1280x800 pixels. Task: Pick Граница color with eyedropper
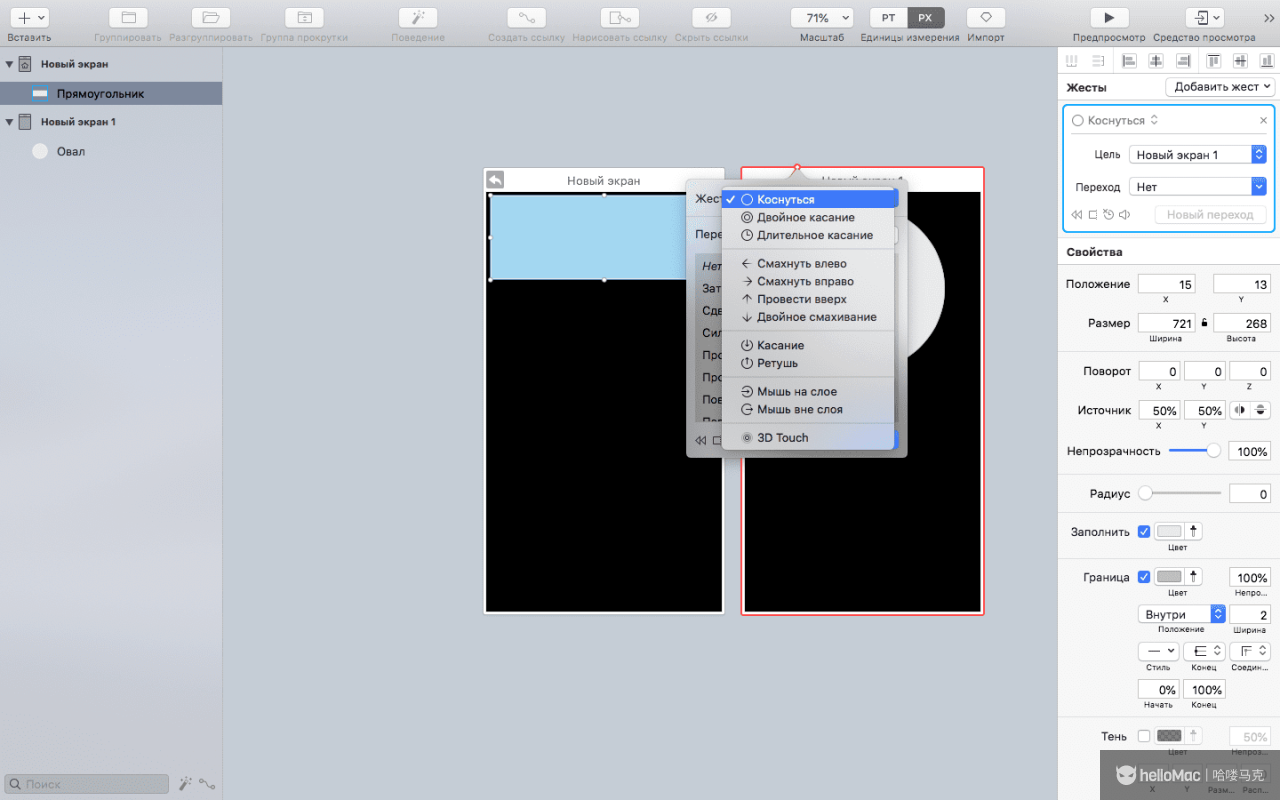click(1193, 577)
